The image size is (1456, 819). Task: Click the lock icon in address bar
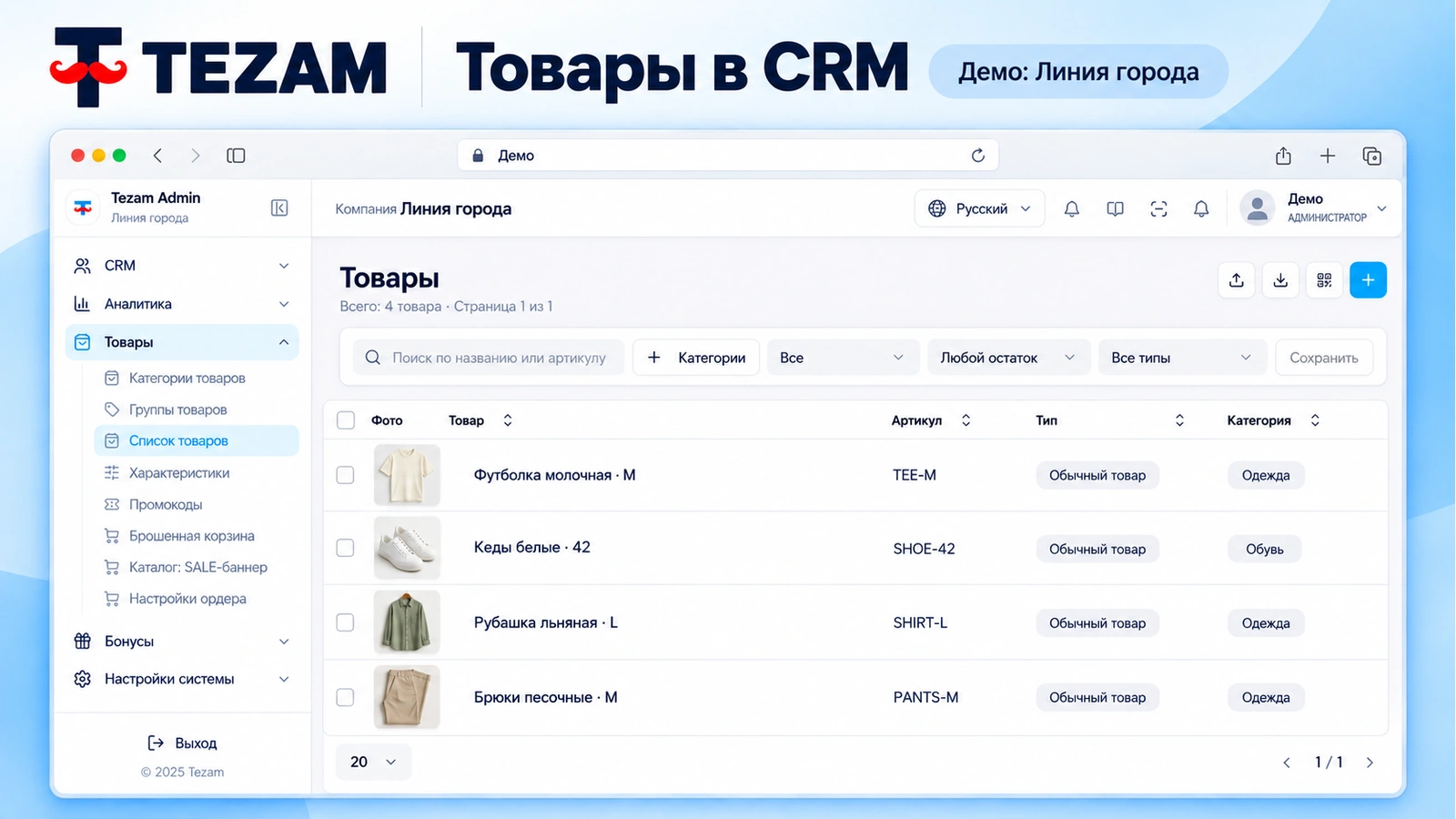point(478,156)
